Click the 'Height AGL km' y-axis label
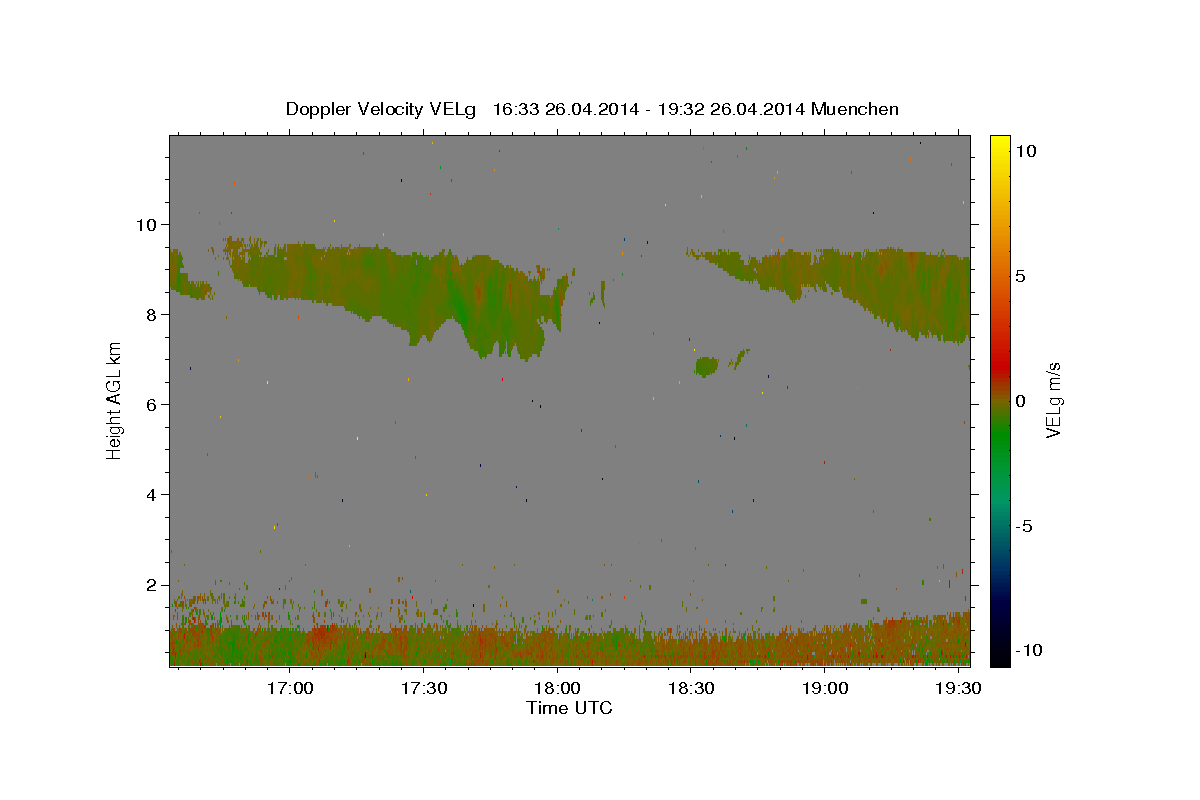The image size is (1200, 800). coord(115,399)
